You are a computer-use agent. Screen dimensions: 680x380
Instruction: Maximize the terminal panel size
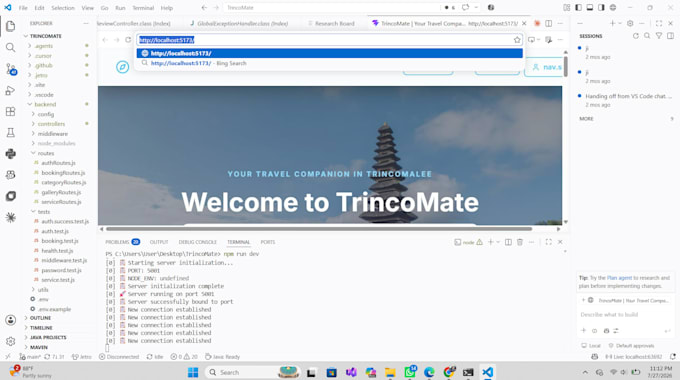pyautogui.click(x=549, y=242)
